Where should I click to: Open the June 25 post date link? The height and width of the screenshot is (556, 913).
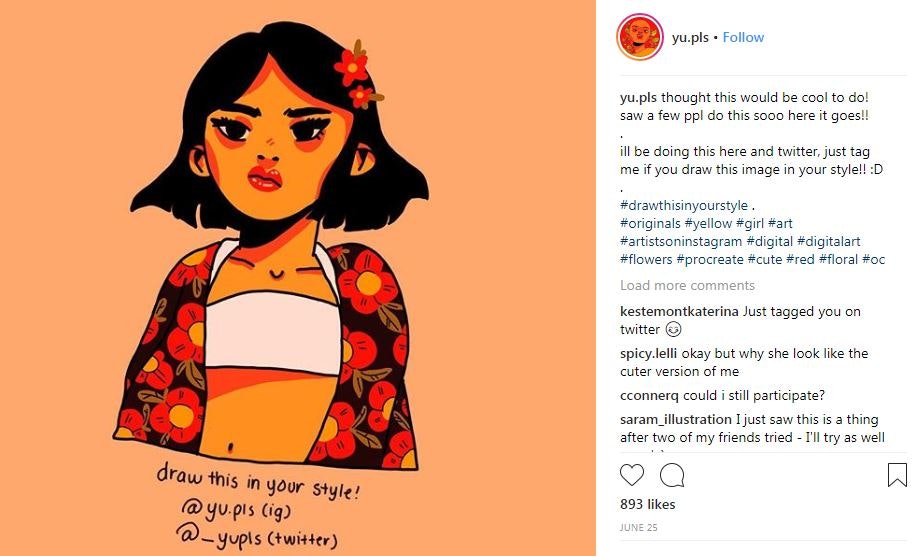tap(638, 527)
